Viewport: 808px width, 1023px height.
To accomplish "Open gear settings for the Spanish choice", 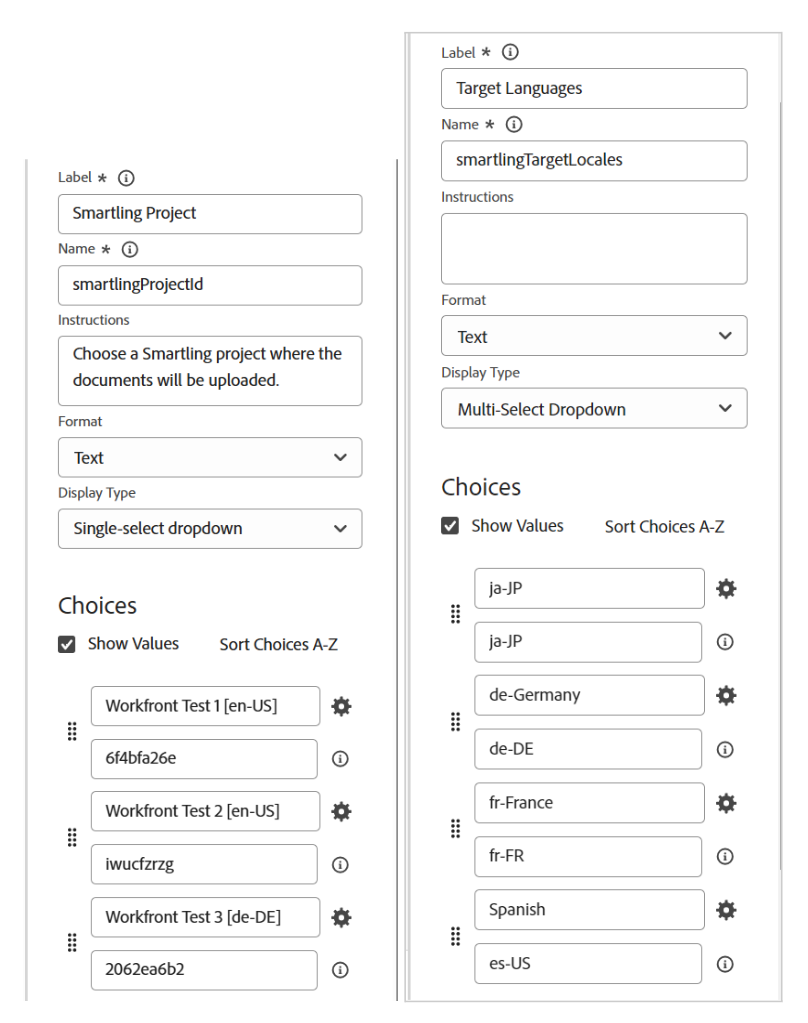I will (726, 910).
